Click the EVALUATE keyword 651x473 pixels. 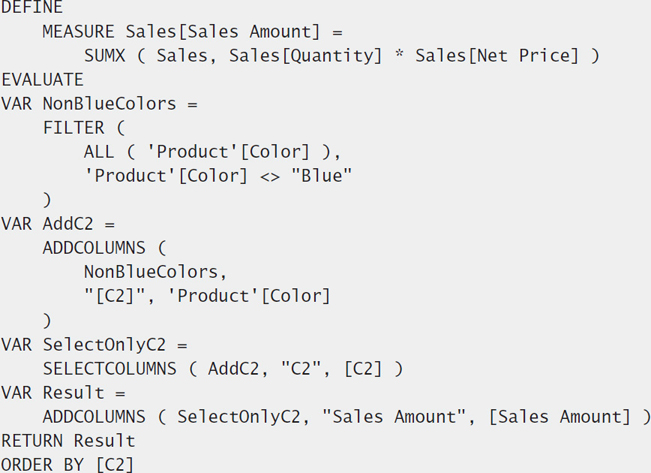42,80
